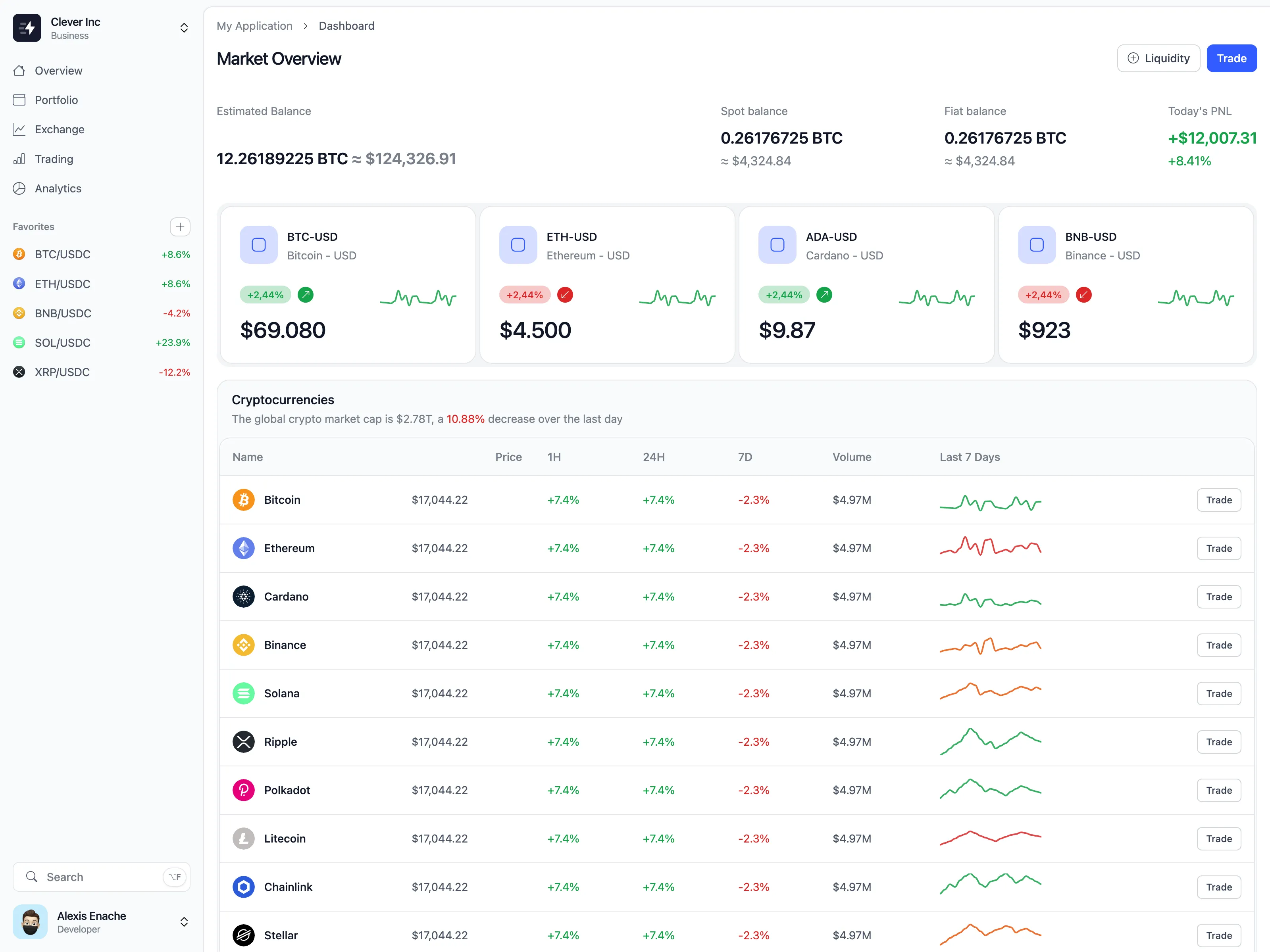
Task: Click Ethereum's red Last 7 Days sparkline
Action: pos(990,546)
